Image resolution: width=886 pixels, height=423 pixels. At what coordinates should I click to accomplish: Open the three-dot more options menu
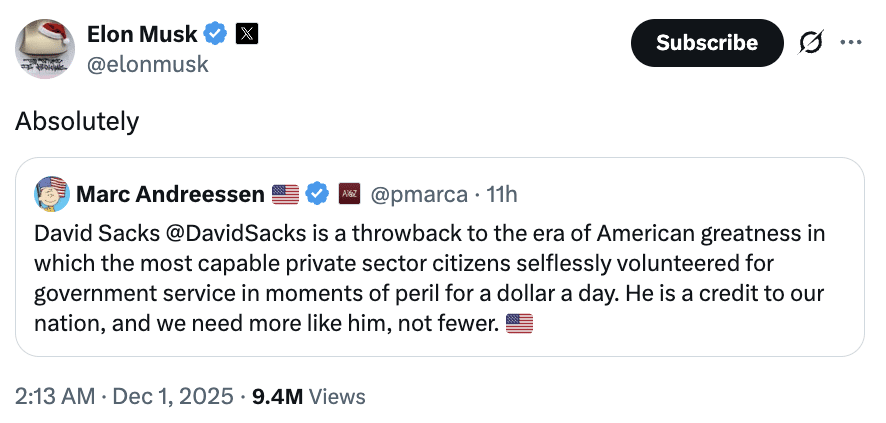pyautogui.click(x=850, y=43)
